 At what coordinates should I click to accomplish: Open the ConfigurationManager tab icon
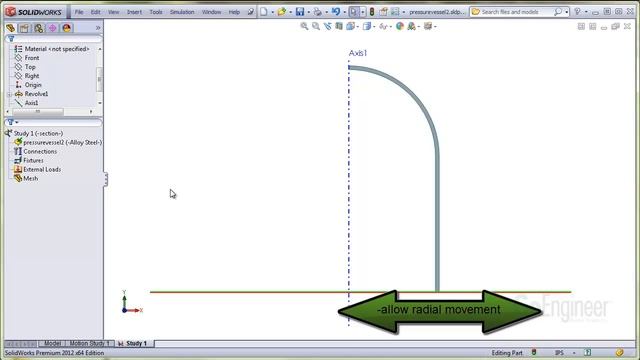[x=38, y=28]
